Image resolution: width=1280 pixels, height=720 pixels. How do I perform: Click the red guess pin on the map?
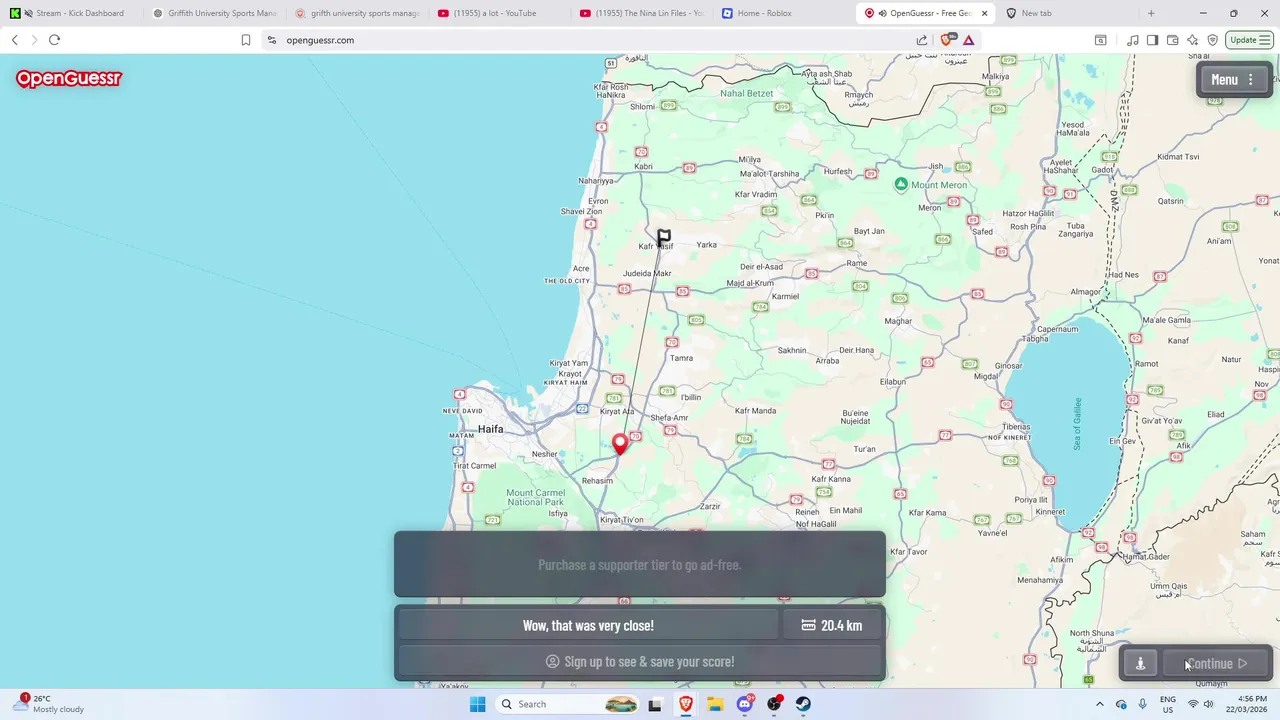(620, 445)
